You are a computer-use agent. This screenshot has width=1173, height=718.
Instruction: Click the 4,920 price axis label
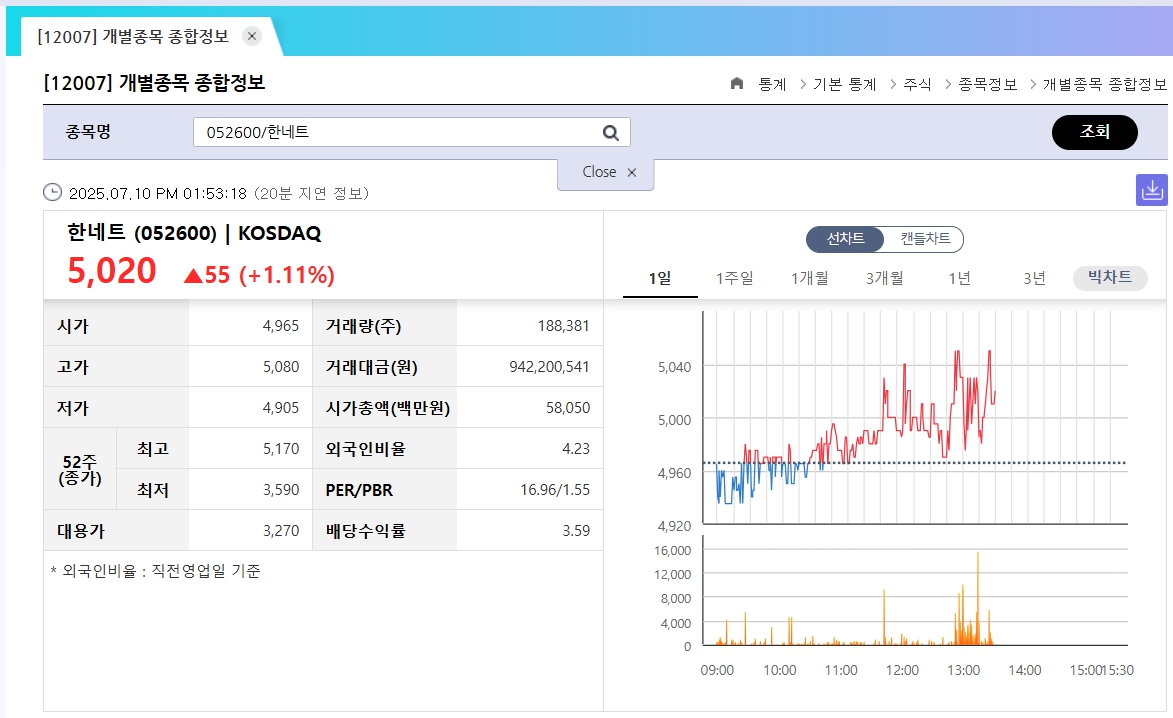(674, 527)
